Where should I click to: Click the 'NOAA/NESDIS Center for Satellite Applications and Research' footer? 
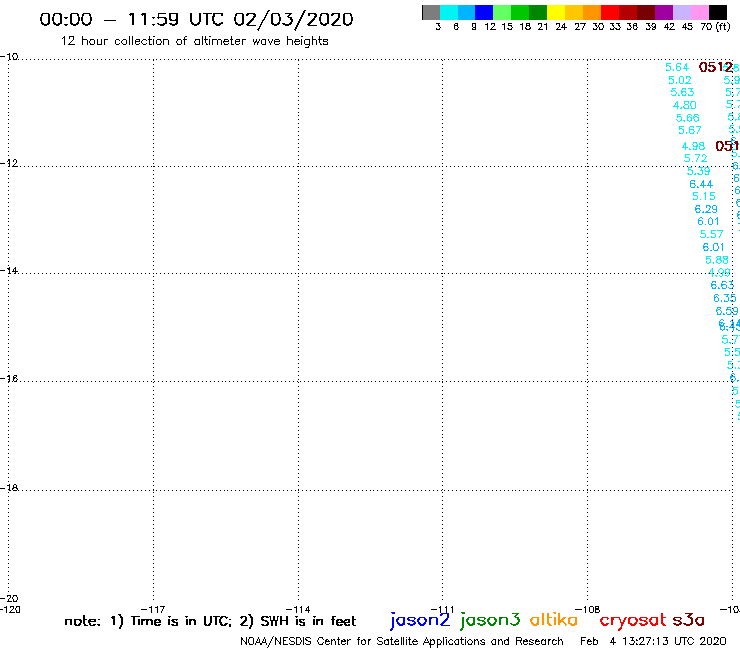(x=402, y=642)
